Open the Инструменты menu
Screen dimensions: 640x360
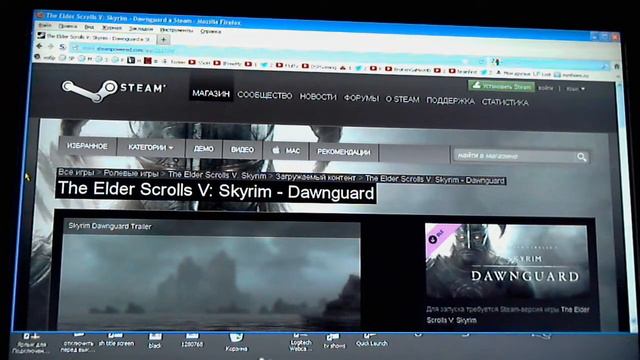coord(176,30)
